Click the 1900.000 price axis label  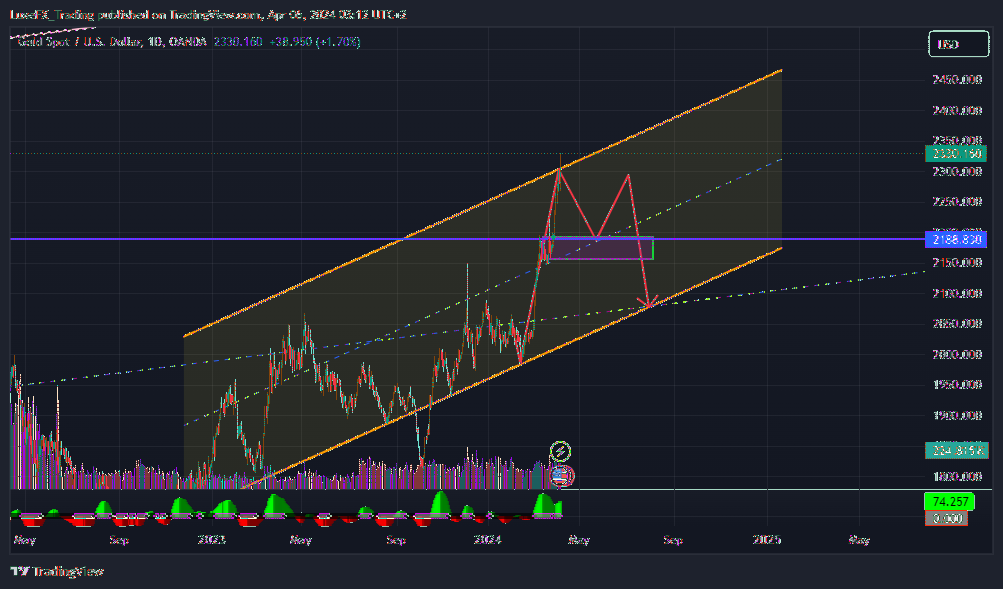click(957, 416)
